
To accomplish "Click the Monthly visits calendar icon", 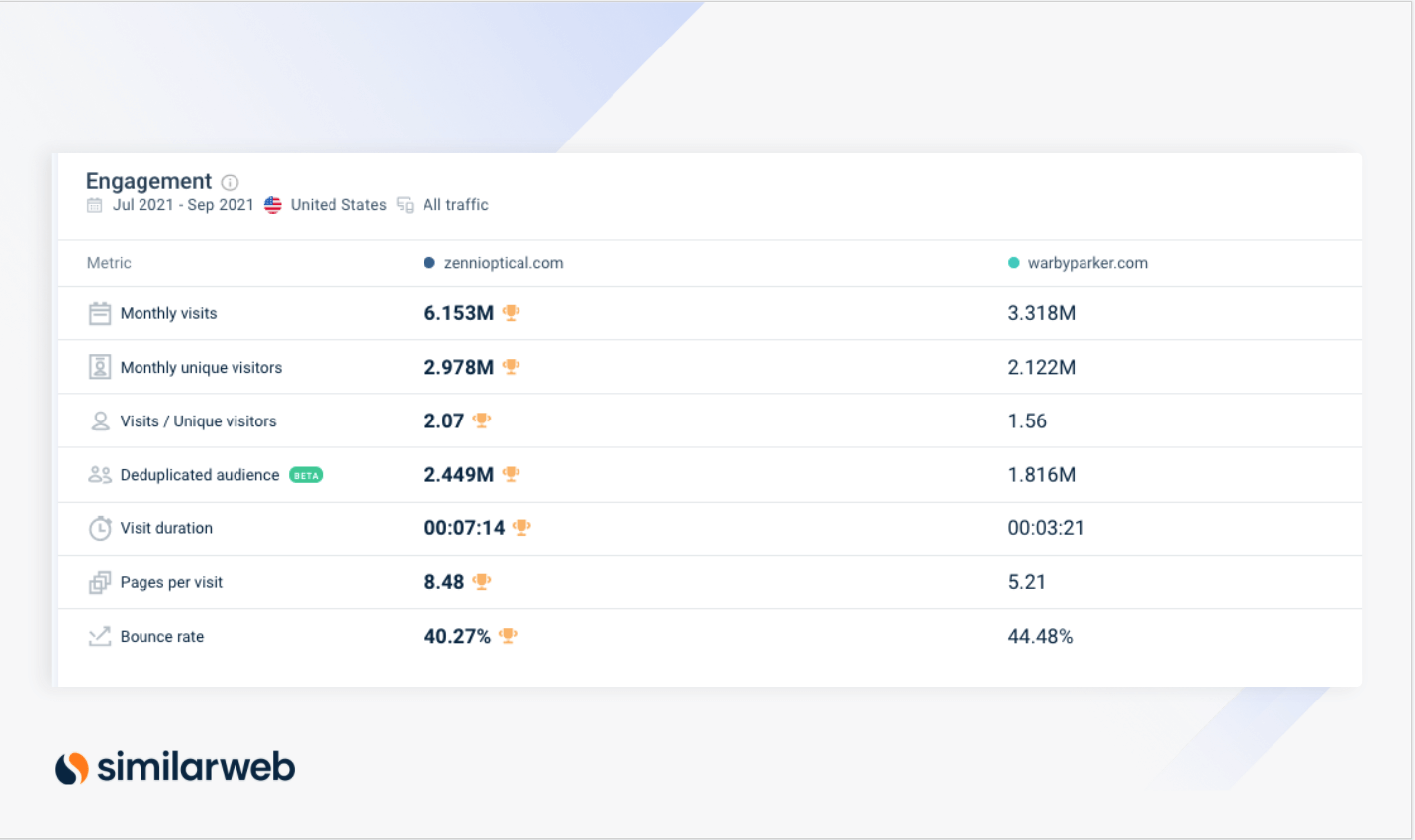I will click(99, 312).
